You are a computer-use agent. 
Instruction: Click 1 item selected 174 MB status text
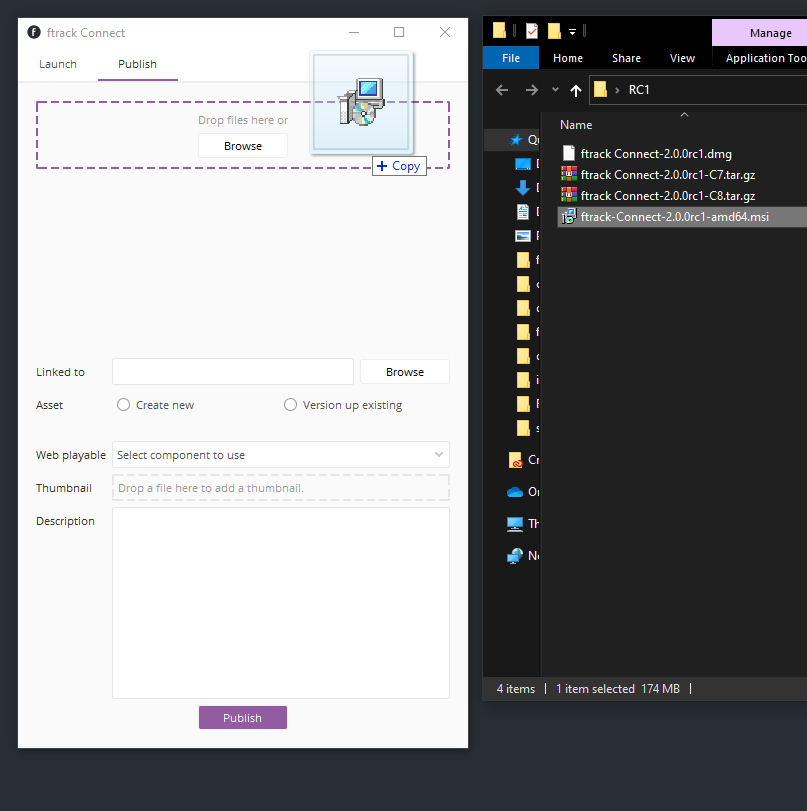click(618, 688)
